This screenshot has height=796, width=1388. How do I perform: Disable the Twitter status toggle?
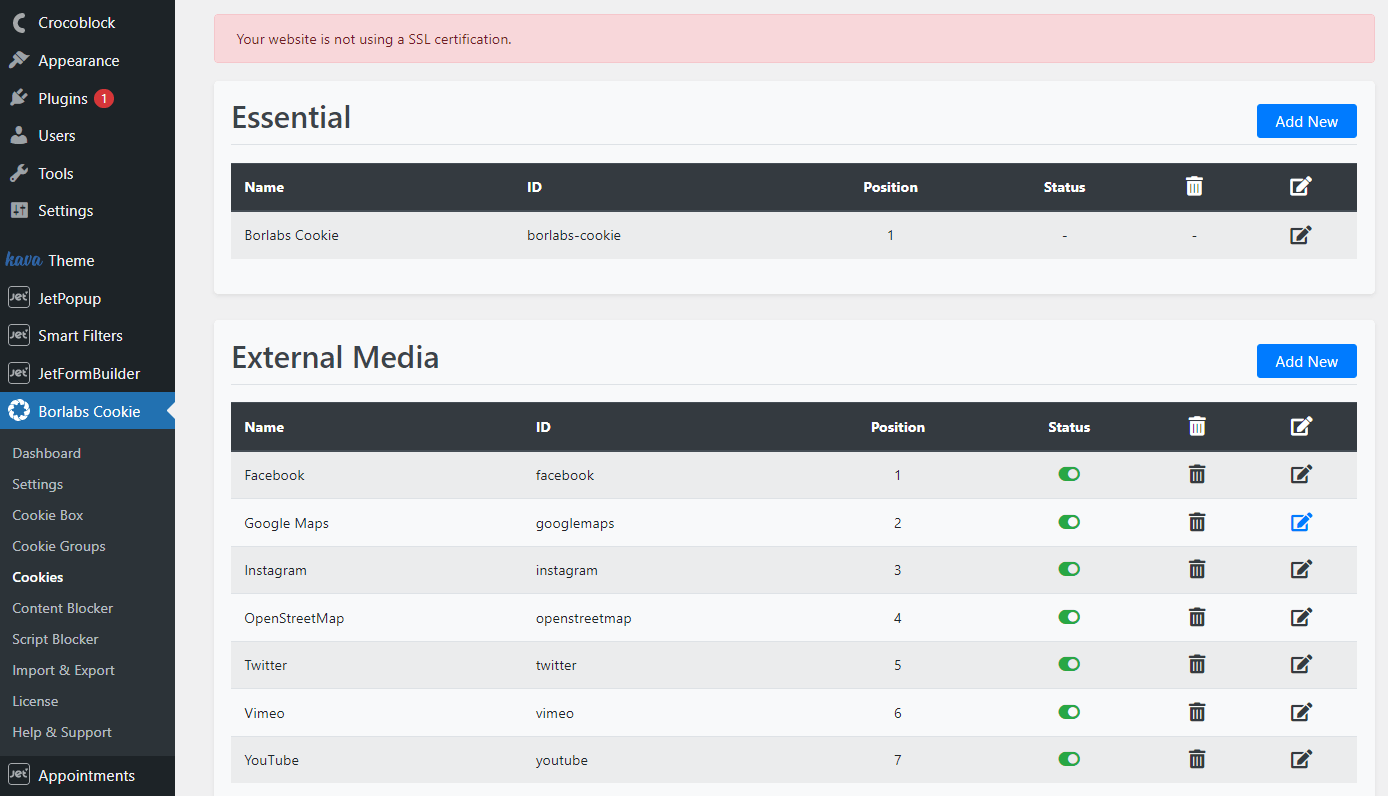click(1069, 664)
